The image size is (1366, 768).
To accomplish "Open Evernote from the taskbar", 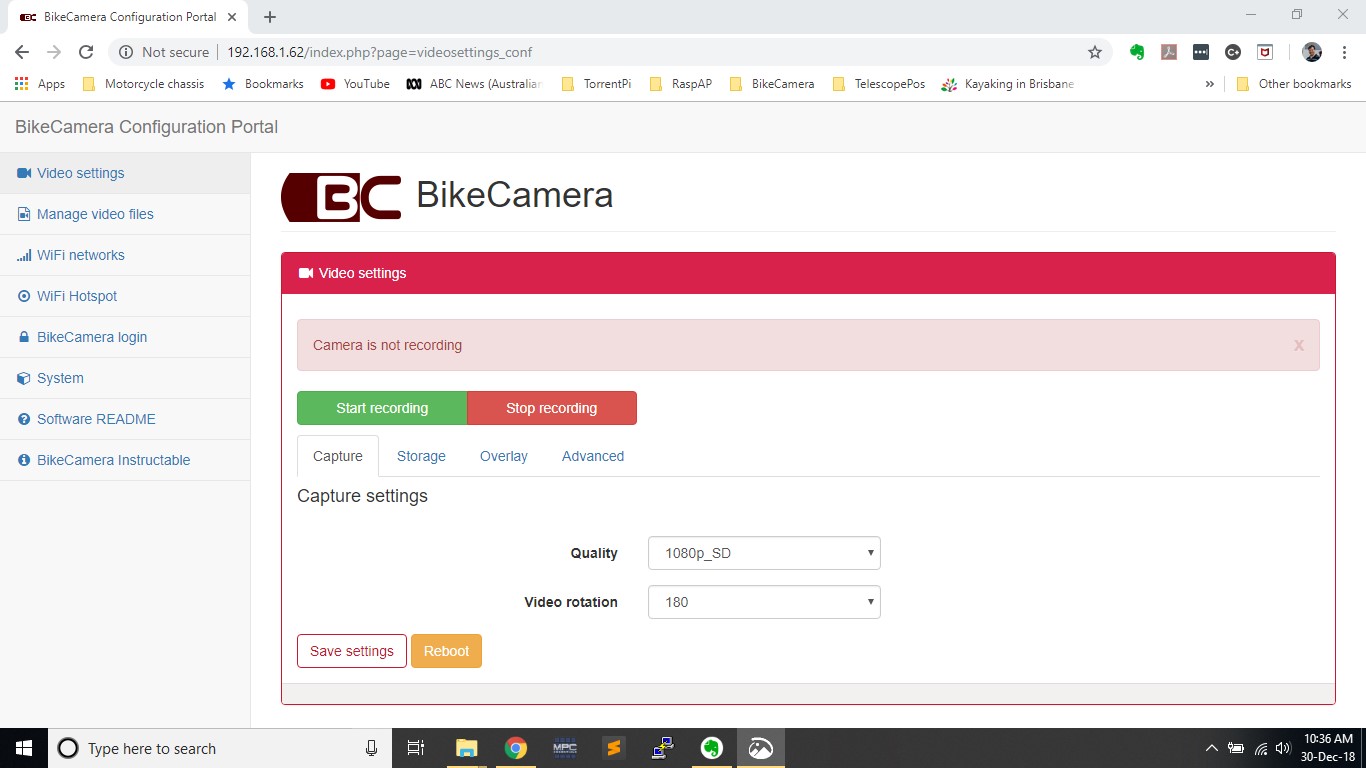I will (x=712, y=748).
